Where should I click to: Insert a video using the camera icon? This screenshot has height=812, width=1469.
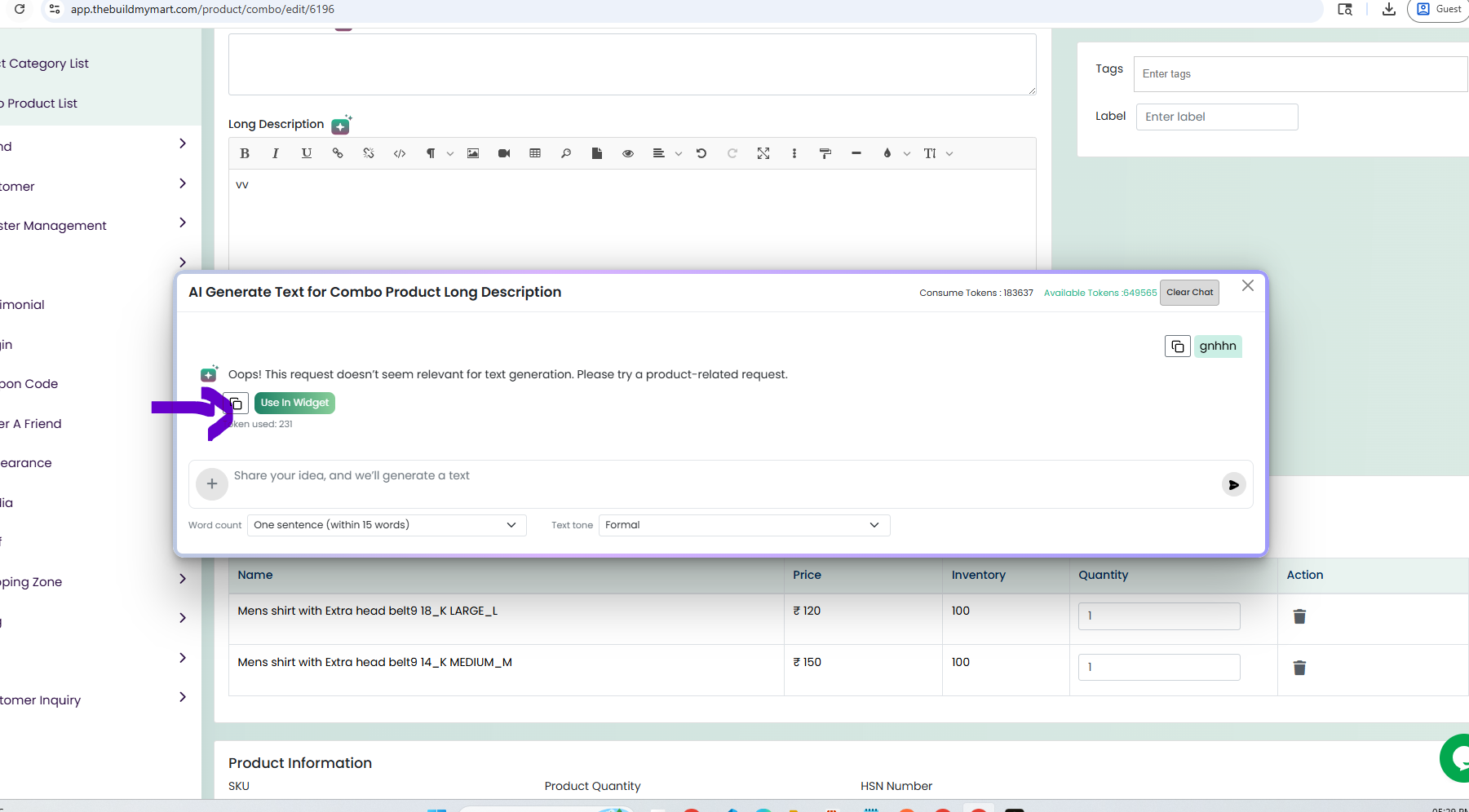[x=504, y=153]
